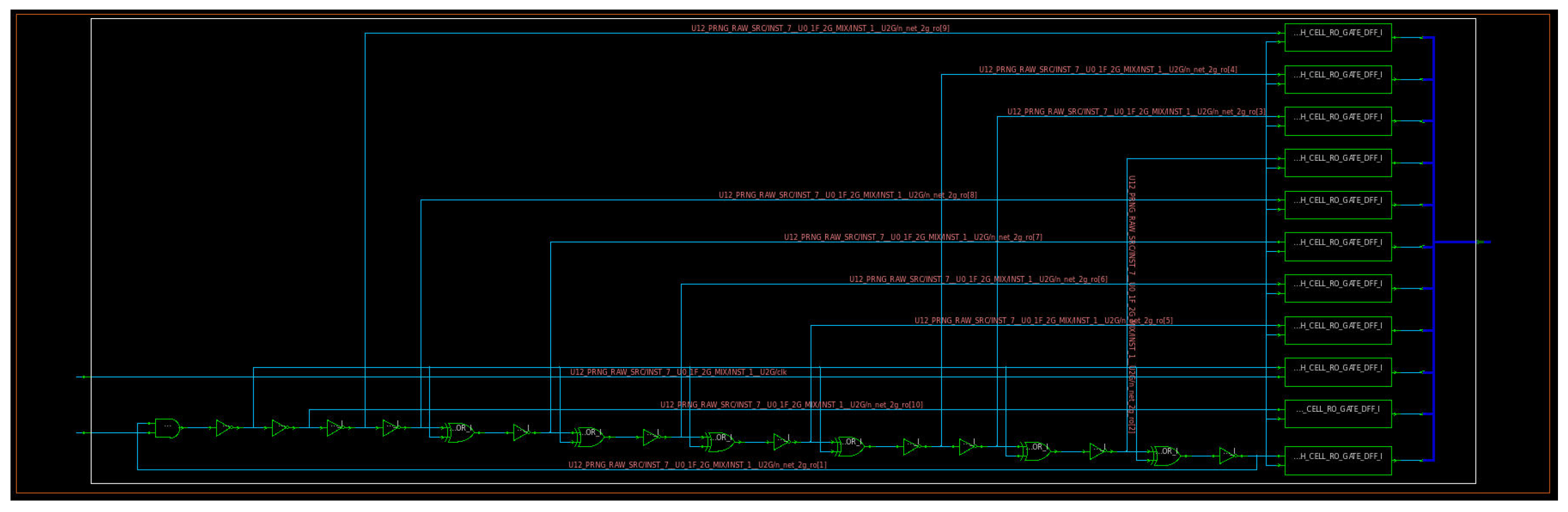1568x512 pixels.
Task: Select the DFF cell fed by vertical ro[2]
Action: 1338,163
